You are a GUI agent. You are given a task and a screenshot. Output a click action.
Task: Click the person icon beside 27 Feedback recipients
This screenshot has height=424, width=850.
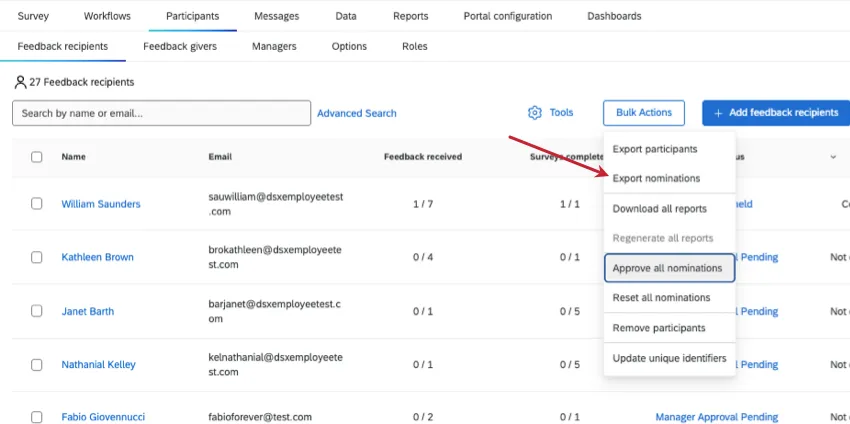(21, 82)
